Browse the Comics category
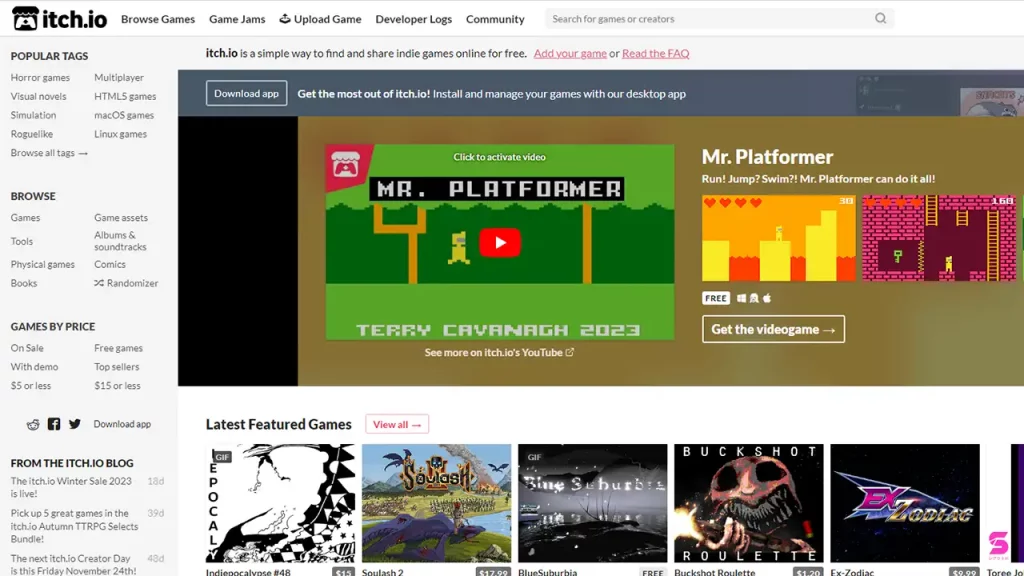The height and width of the screenshot is (576, 1024). click(110, 264)
